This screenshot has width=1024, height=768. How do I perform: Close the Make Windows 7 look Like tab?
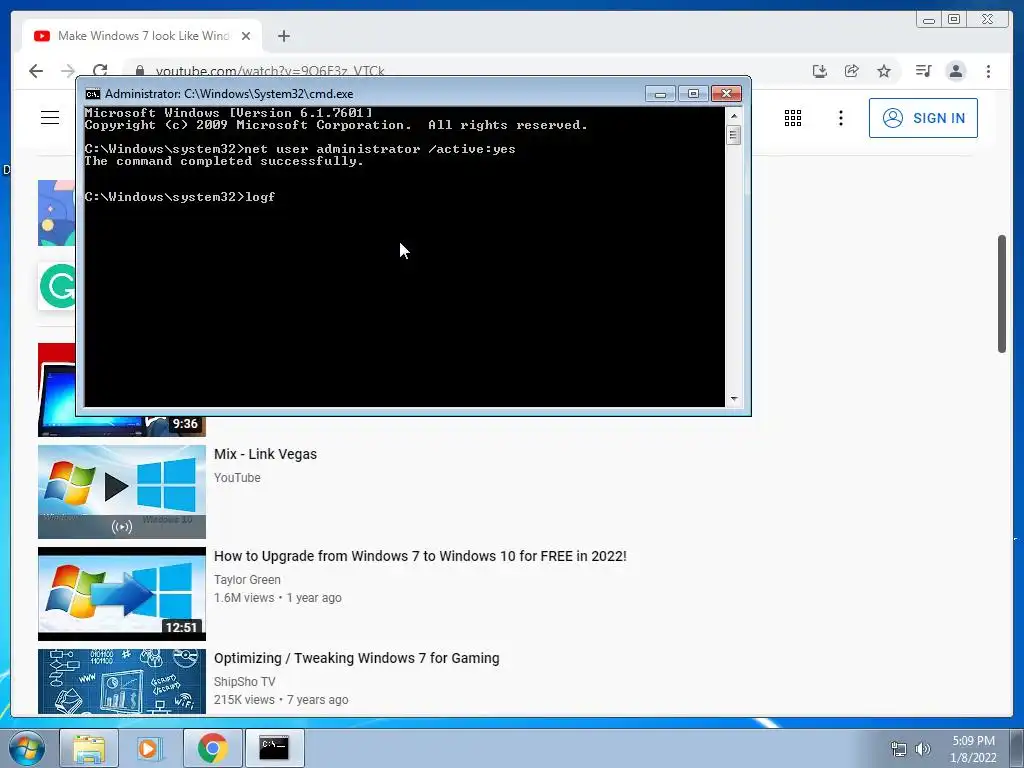point(246,36)
